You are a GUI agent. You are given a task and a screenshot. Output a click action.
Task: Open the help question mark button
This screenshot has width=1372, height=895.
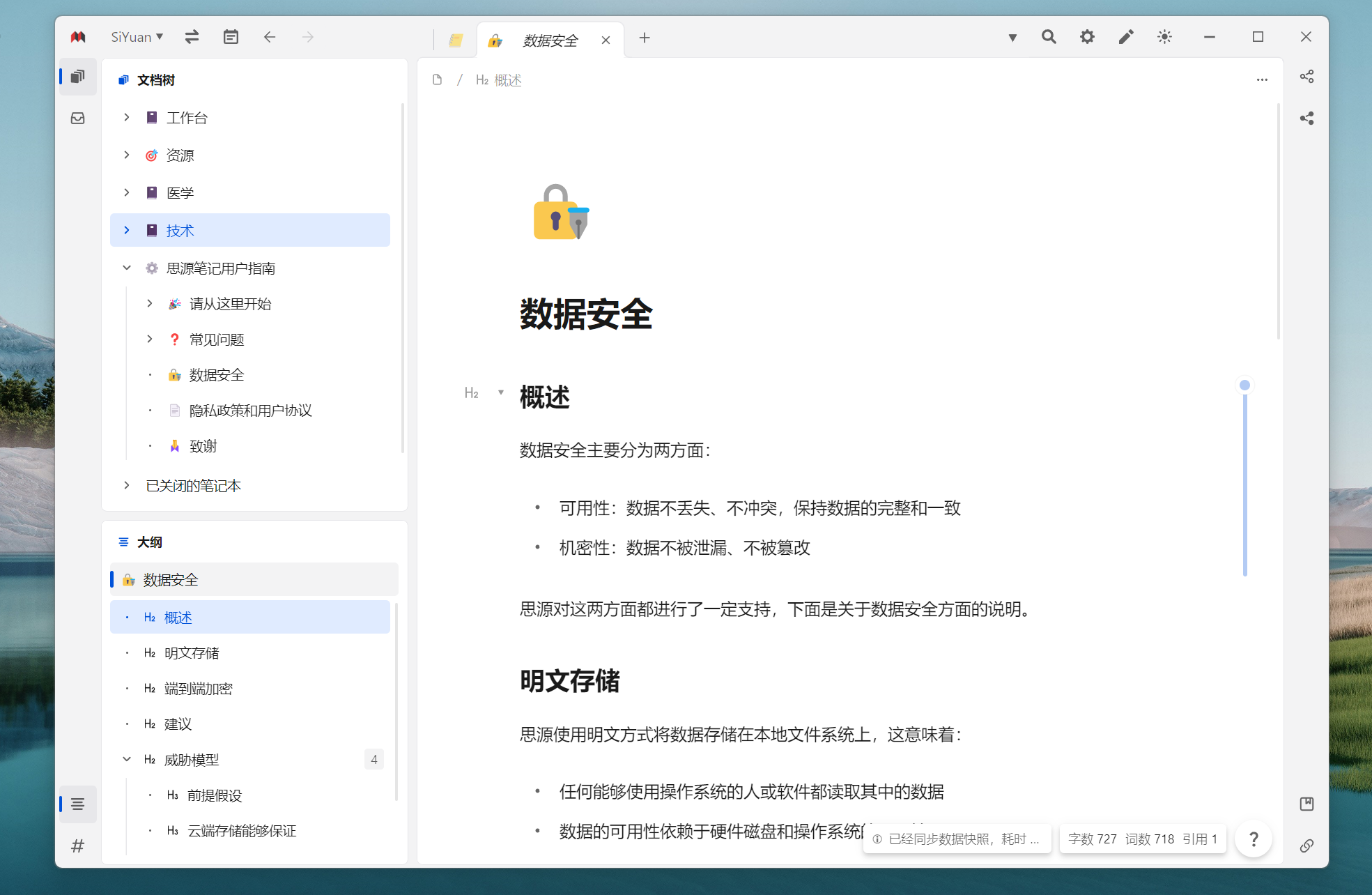click(x=1253, y=839)
